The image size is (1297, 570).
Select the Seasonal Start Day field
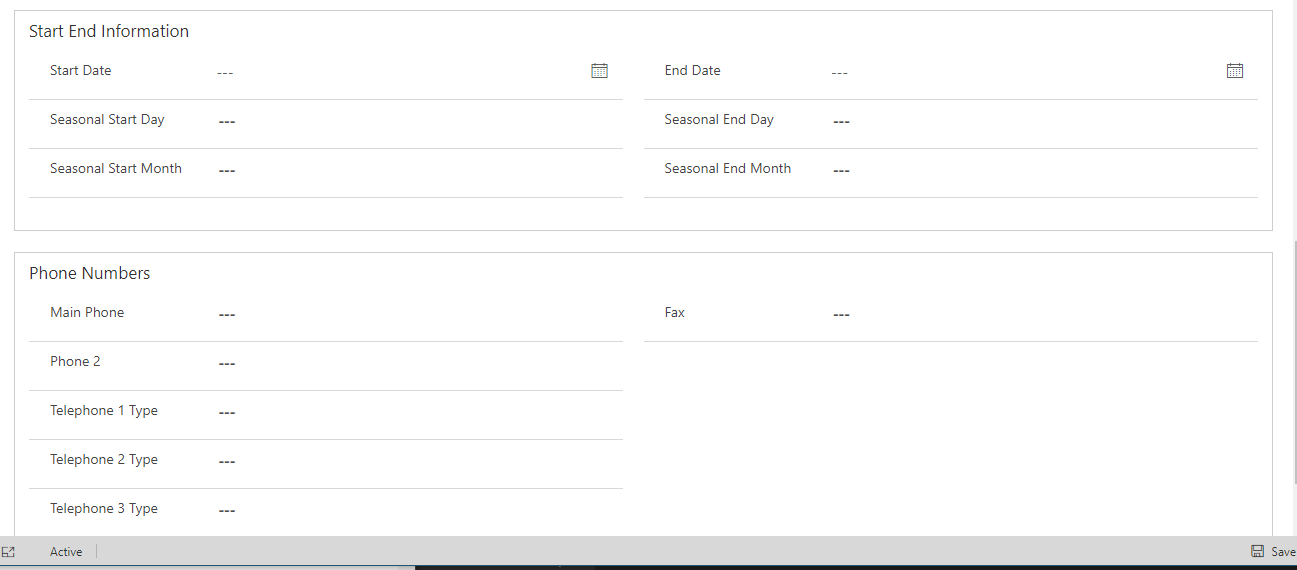click(x=416, y=121)
